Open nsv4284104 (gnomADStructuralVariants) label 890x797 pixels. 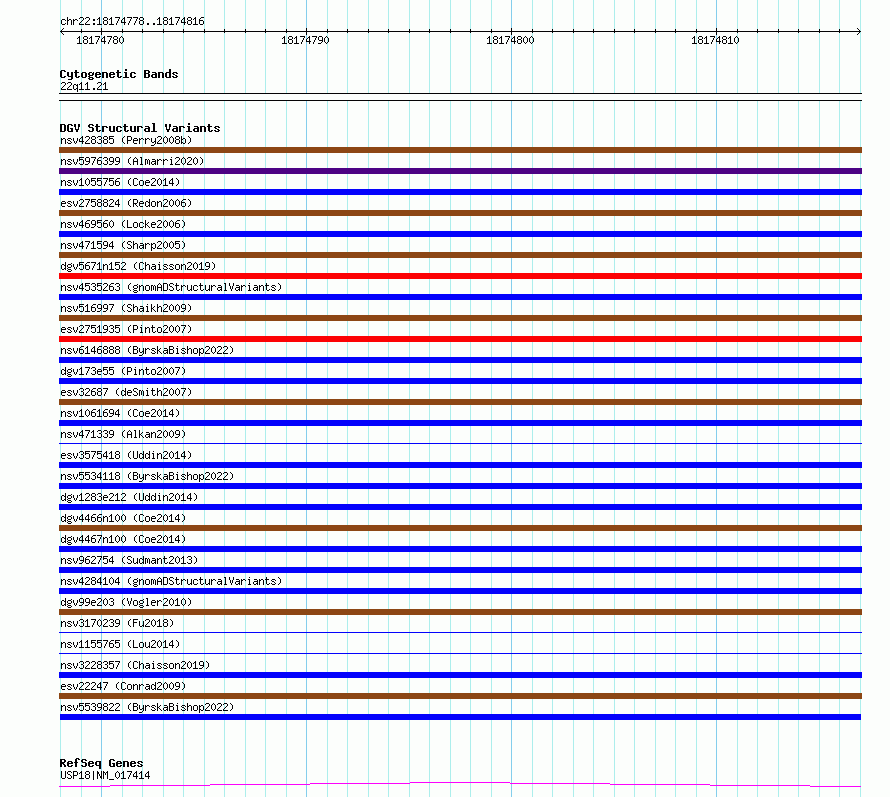pos(171,581)
